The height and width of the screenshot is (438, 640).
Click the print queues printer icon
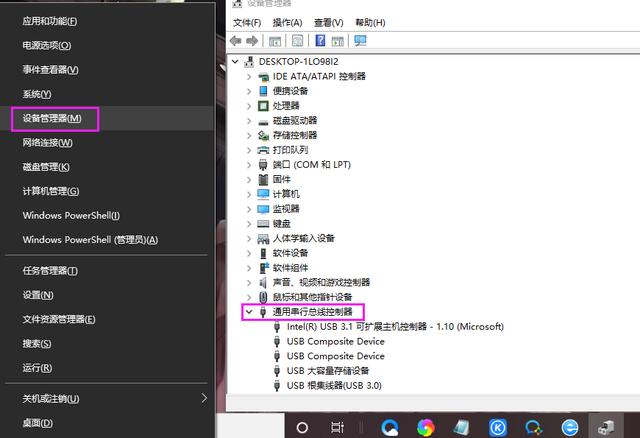264,150
